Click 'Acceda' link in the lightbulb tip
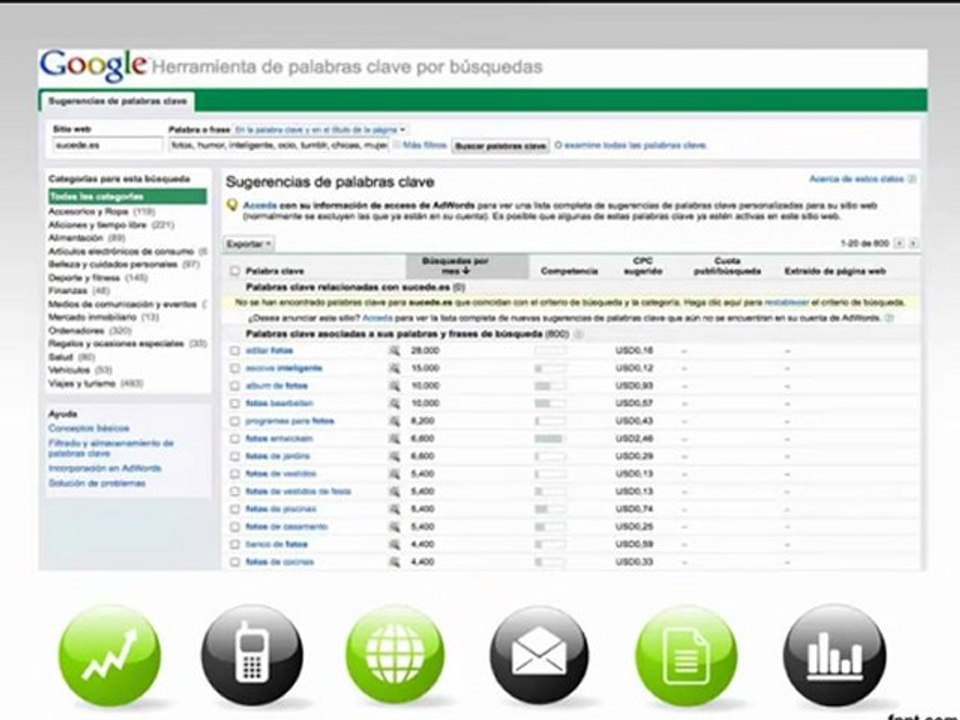The image size is (960, 720). pos(260,205)
